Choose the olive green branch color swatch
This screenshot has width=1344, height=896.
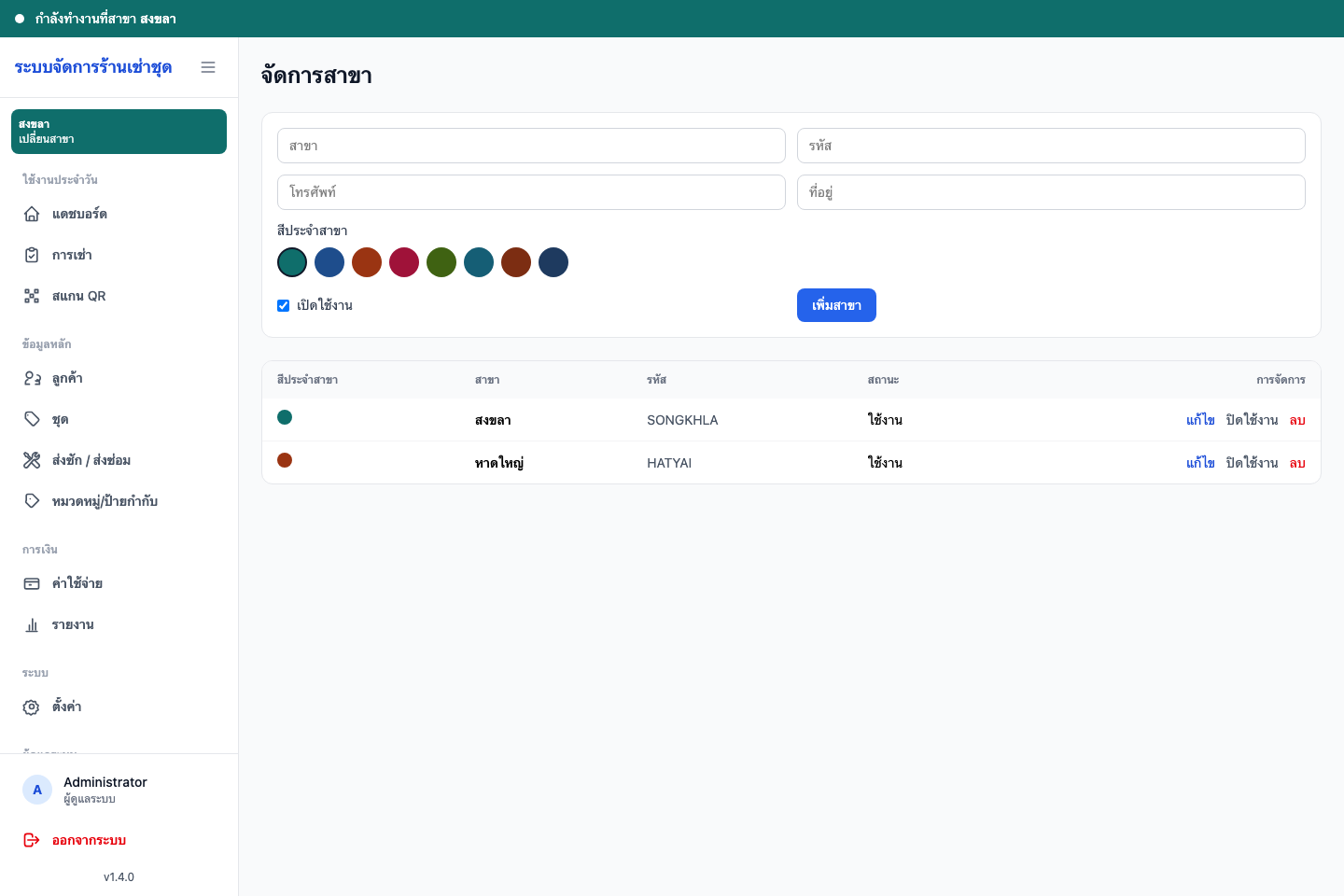(441, 262)
